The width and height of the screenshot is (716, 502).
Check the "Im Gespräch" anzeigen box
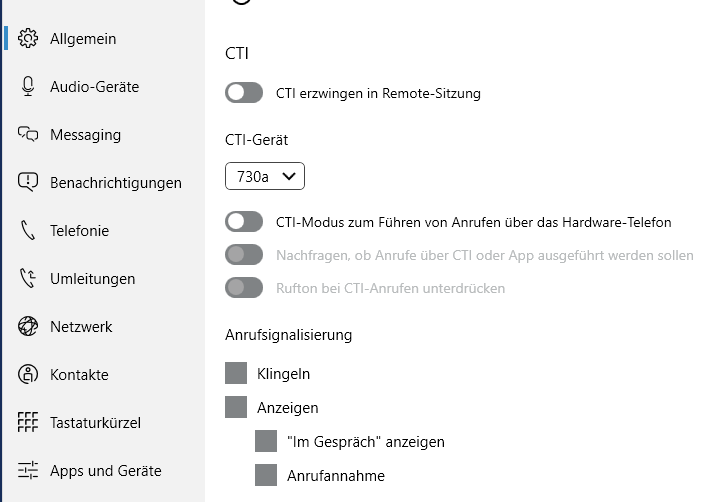click(x=266, y=441)
